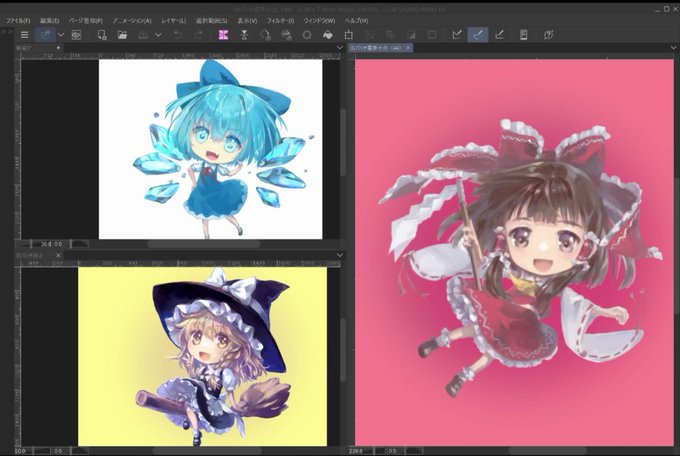Click the icon left of the sun-shaped icon

[286, 35]
